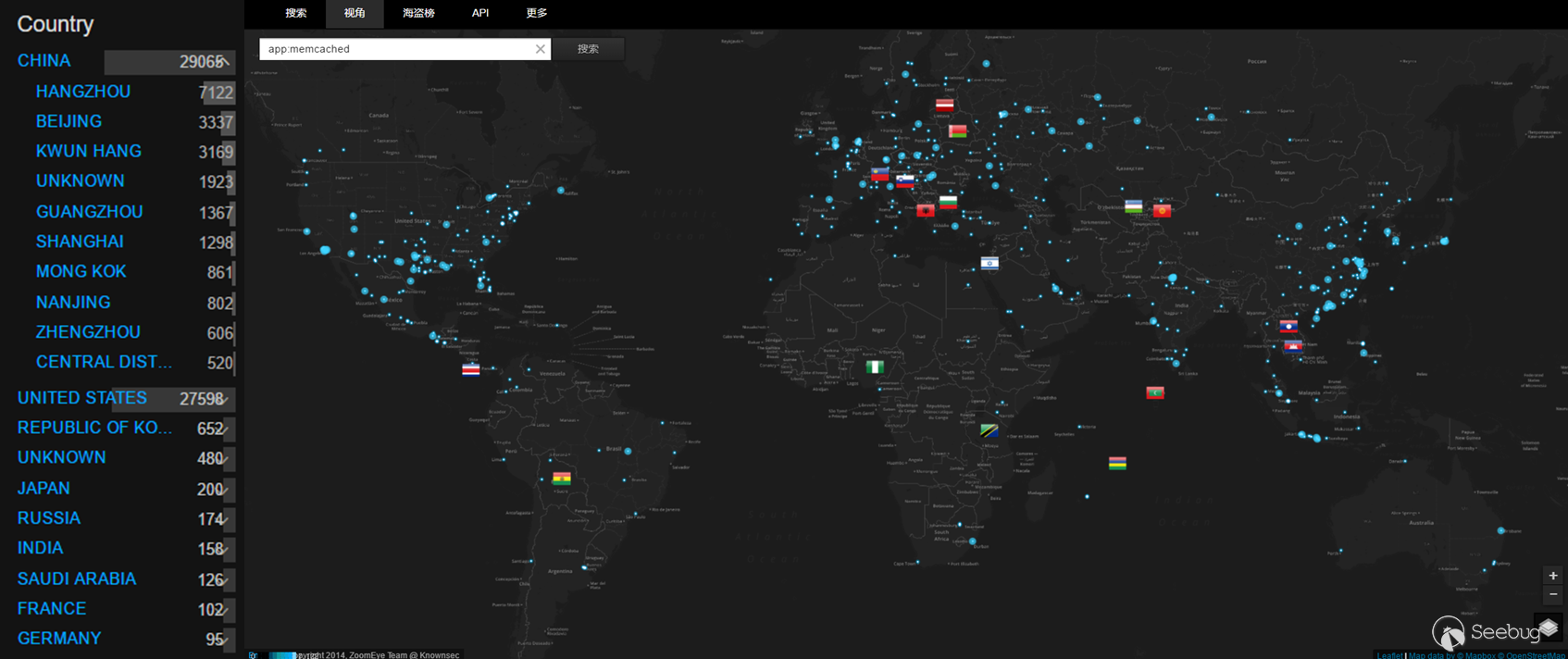The height and width of the screenshot is (659, 1568).
Task: Expand the UNITED STATES entry
Action: click(224, 399)
